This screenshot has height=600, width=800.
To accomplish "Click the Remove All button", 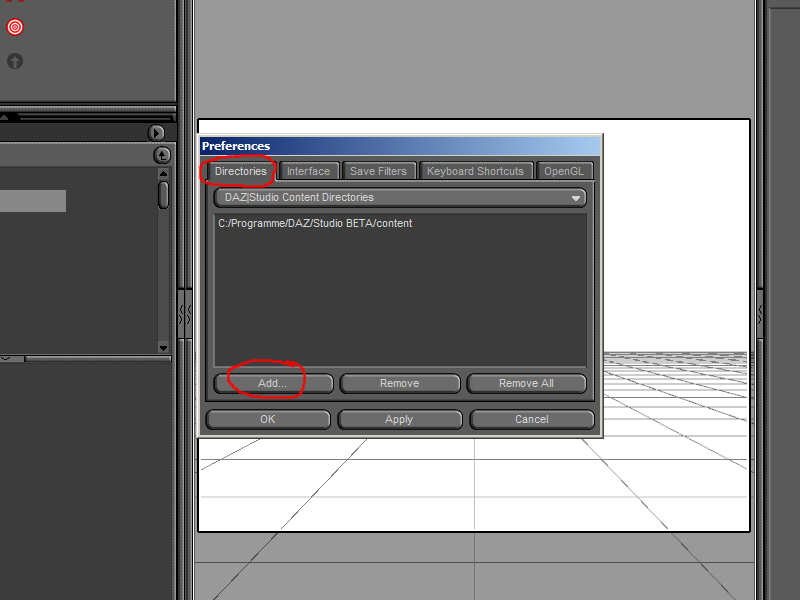I will coord(526,383).
